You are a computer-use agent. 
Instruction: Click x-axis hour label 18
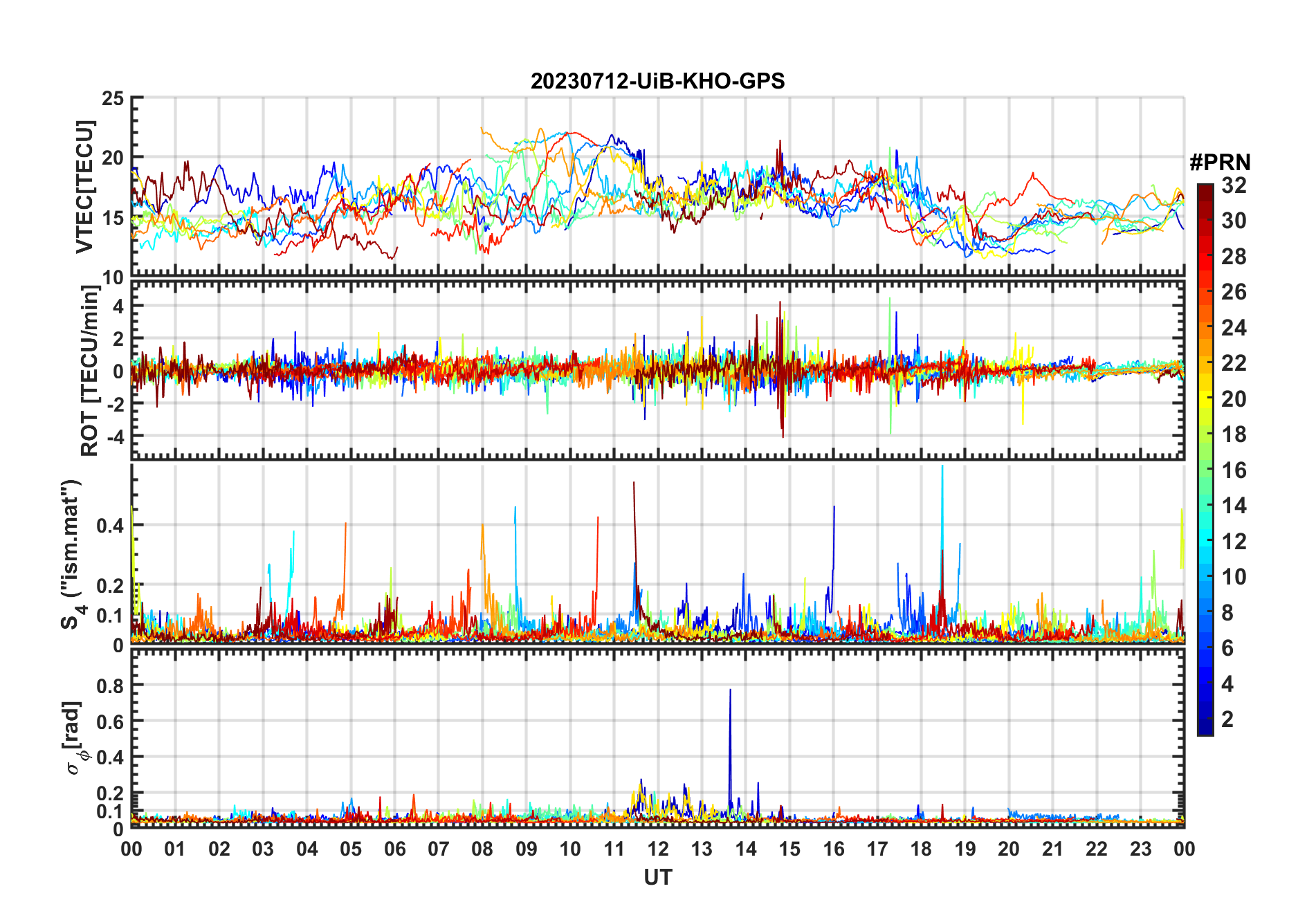[x=921, y=849]
